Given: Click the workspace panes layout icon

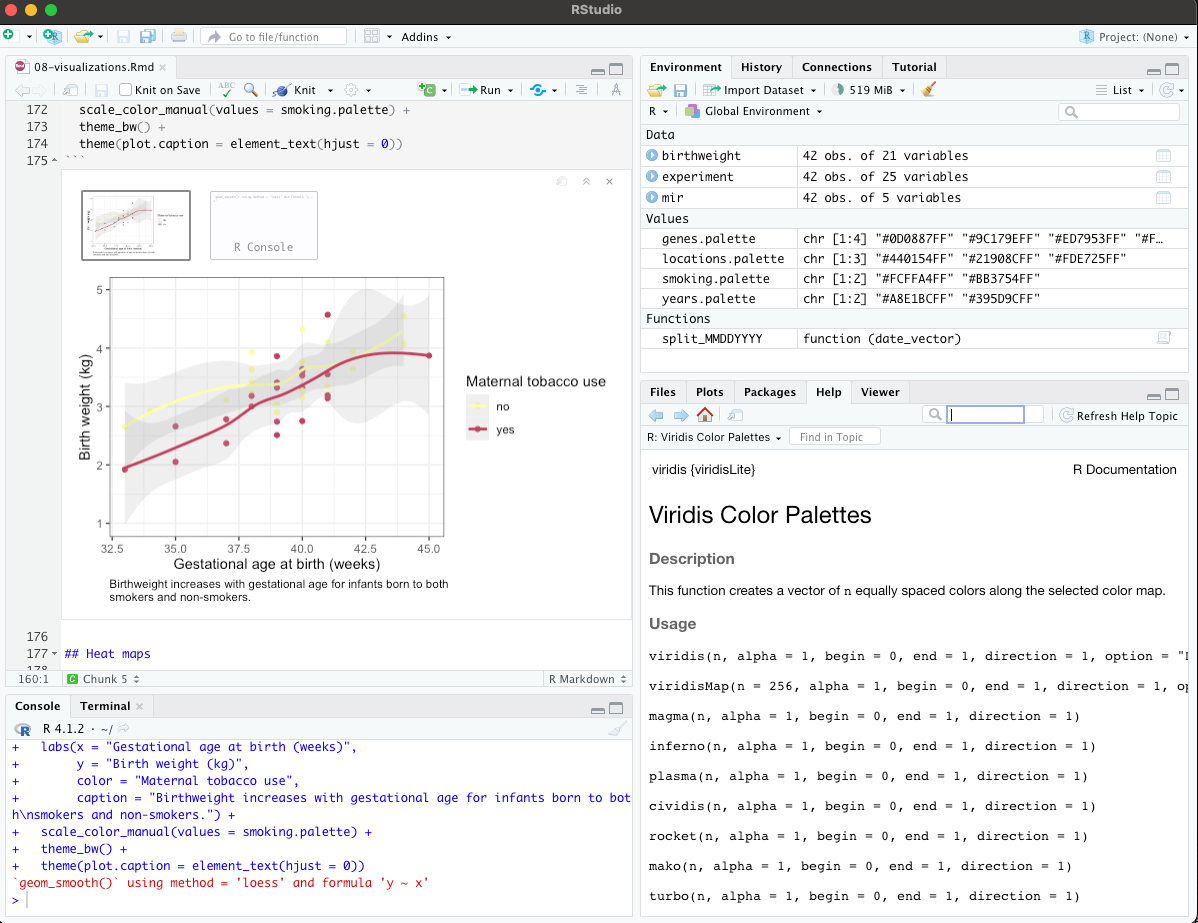Looking at the screenshot, I should tap(371, 36).
